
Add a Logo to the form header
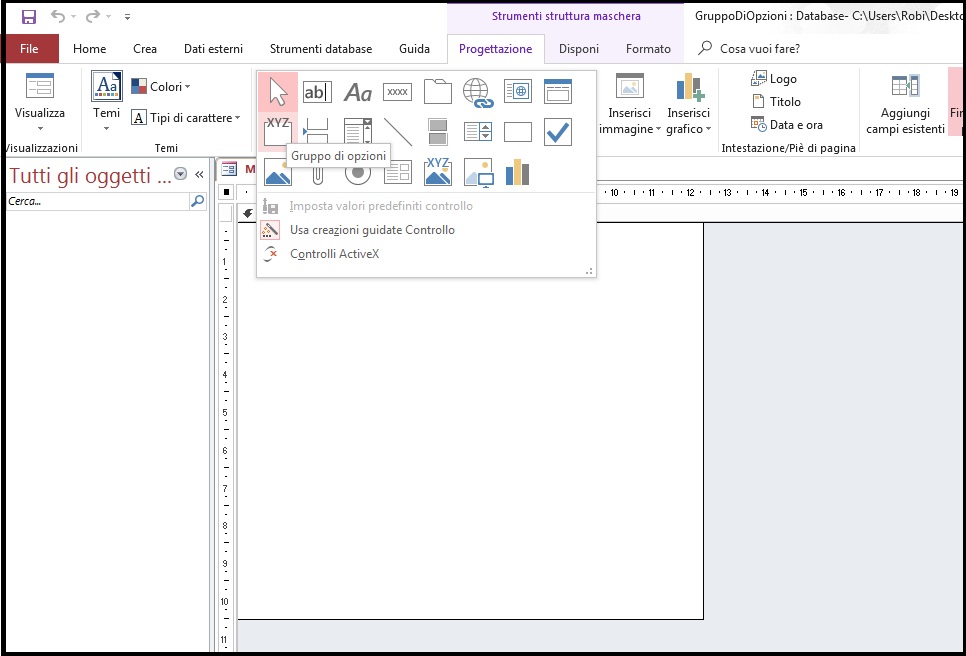click(x=774, y=79)
